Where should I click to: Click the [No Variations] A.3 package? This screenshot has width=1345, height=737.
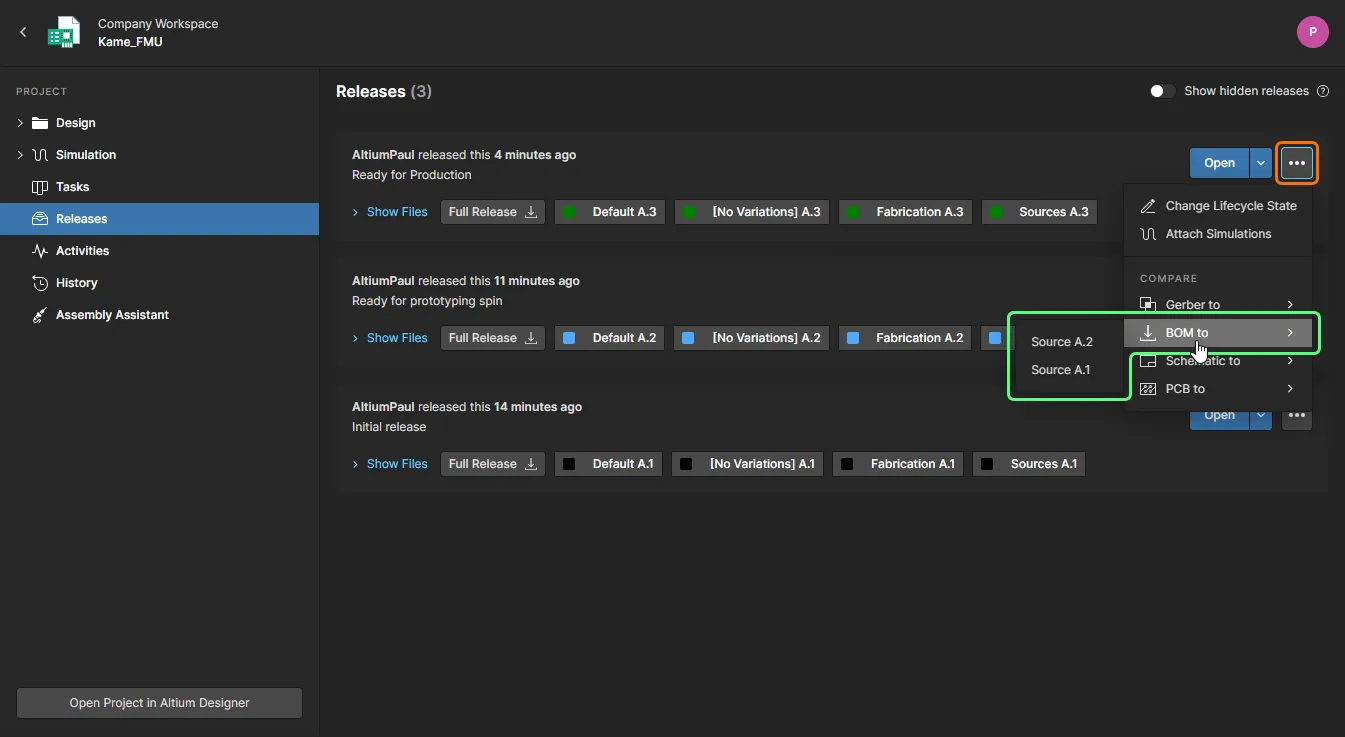[x=752, y=212]
